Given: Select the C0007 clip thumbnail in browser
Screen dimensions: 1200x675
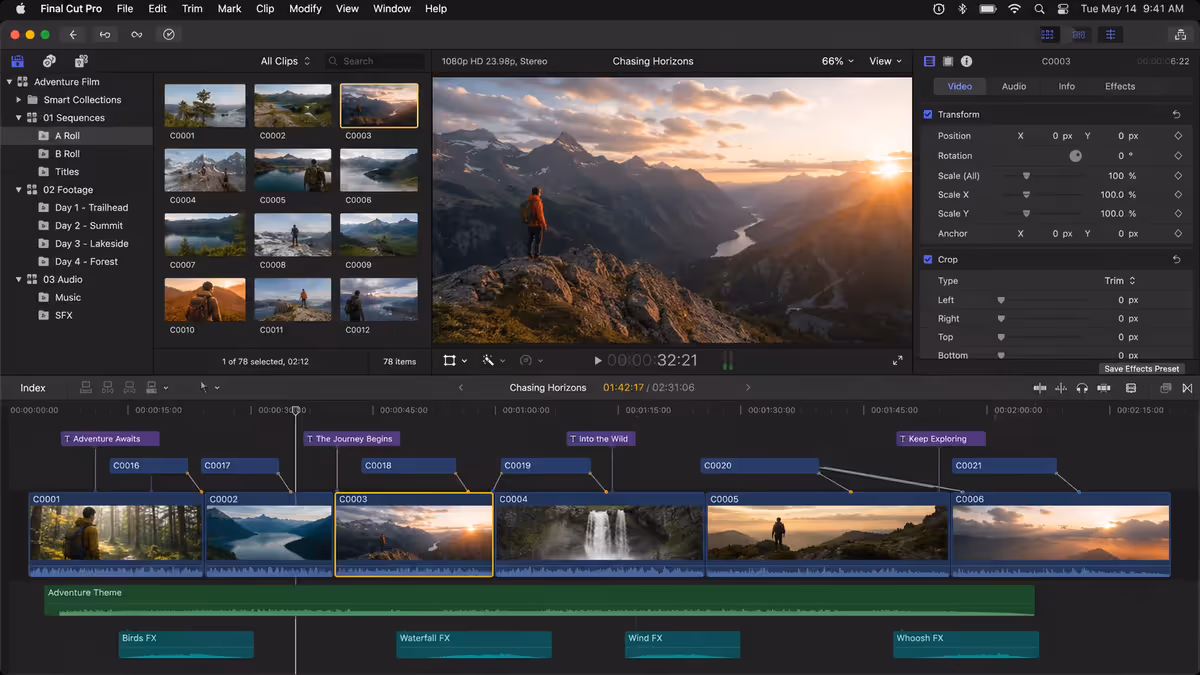Looking at the screenshot, I should tap(205, 235).
